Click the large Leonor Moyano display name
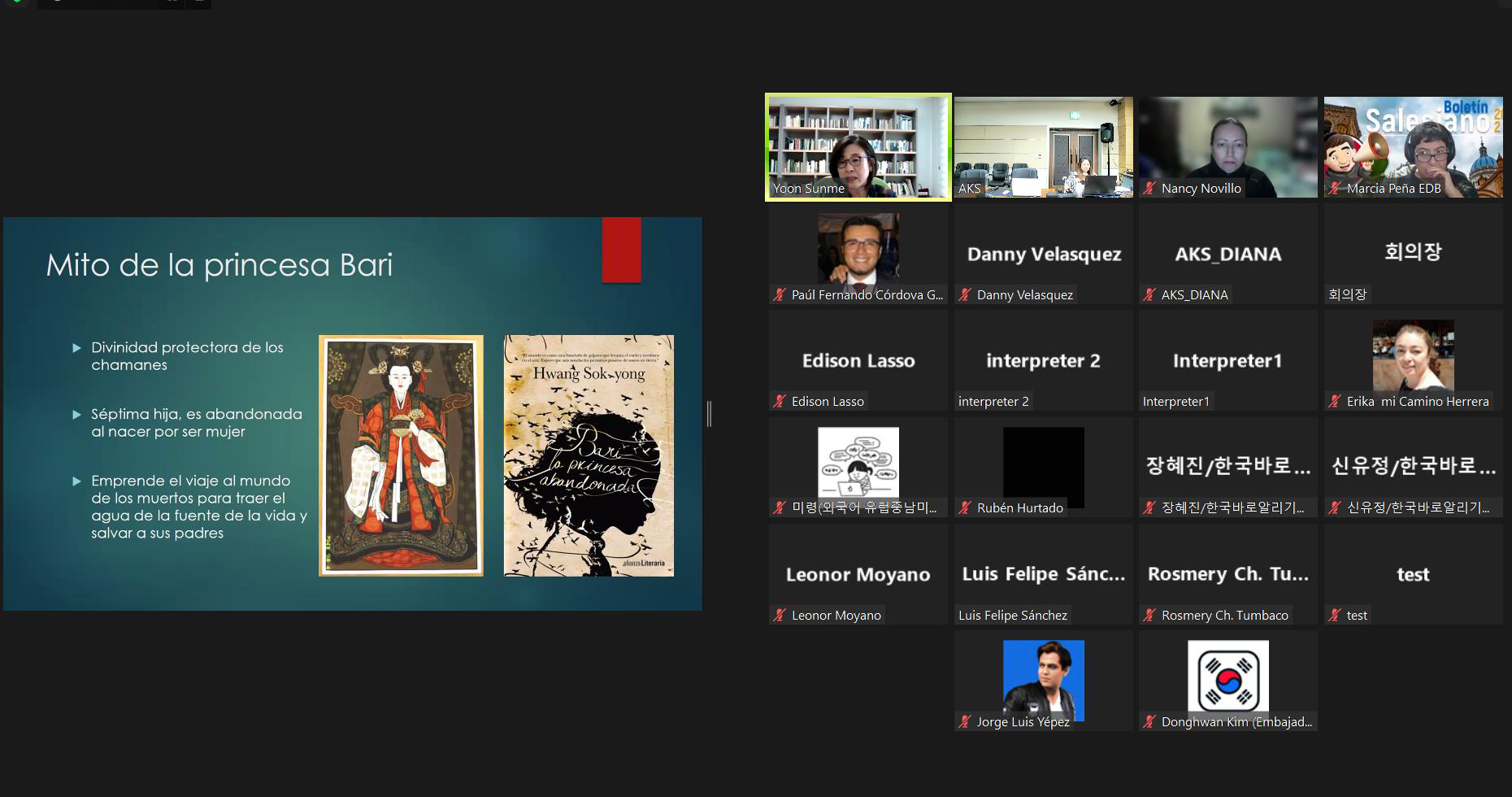Viewport: 1512px width, 797px height. [x=858, y=575]
